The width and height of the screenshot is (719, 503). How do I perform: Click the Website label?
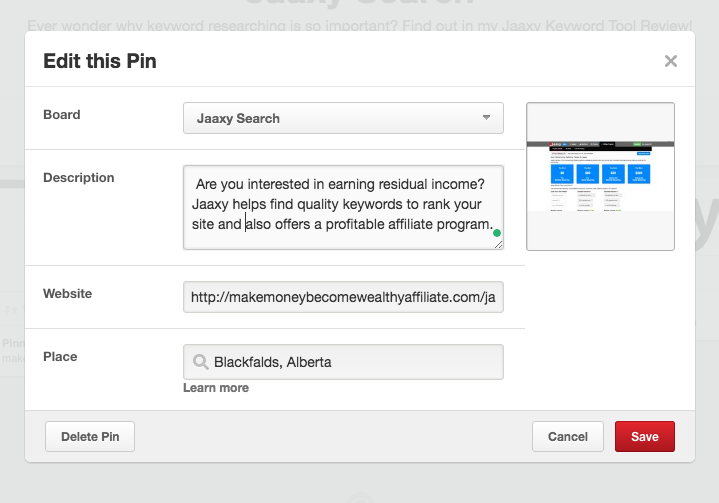pyautogui.click(x=67, y=293)
